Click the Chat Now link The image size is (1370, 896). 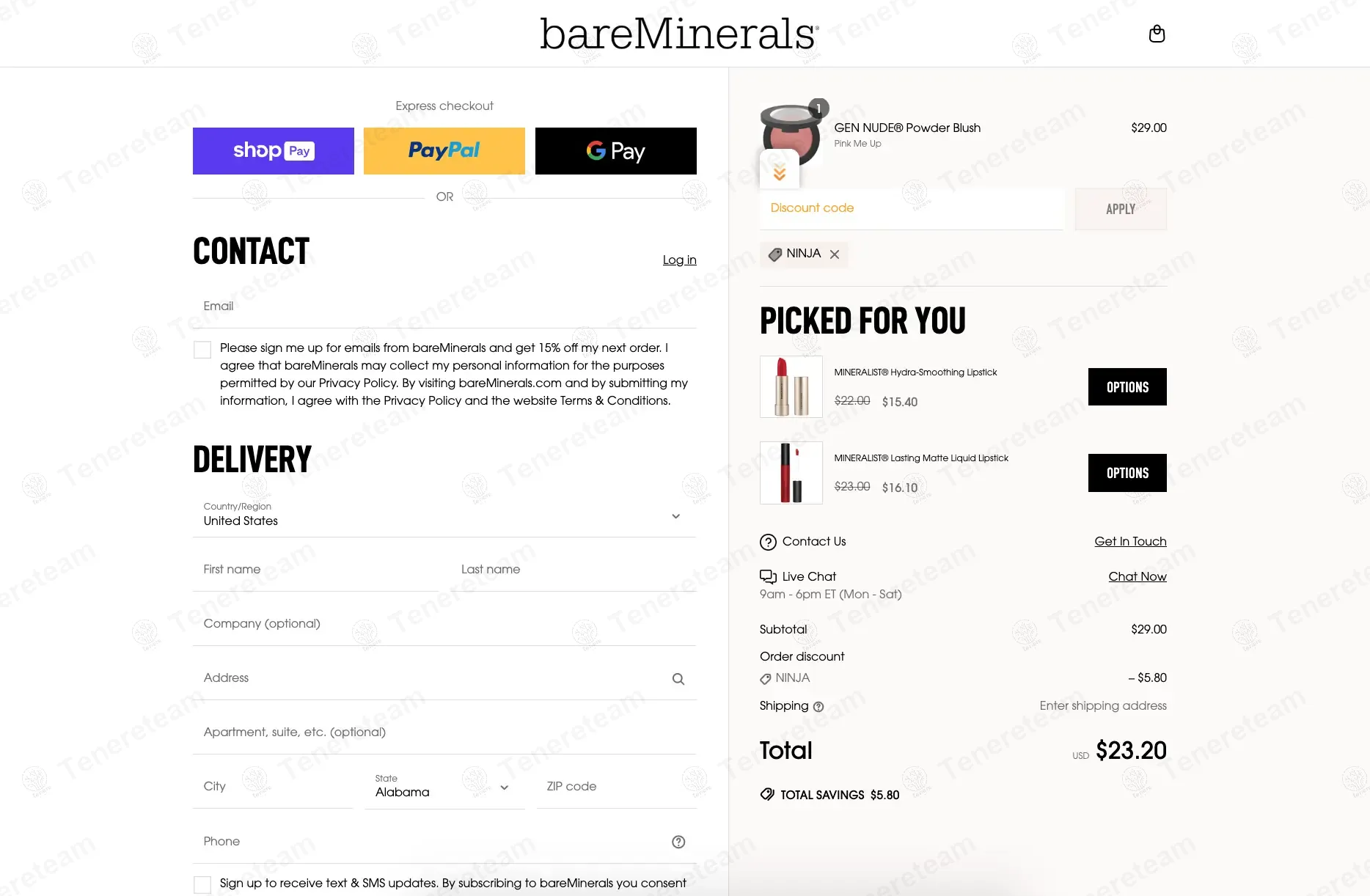click(x=1137, y=577)
